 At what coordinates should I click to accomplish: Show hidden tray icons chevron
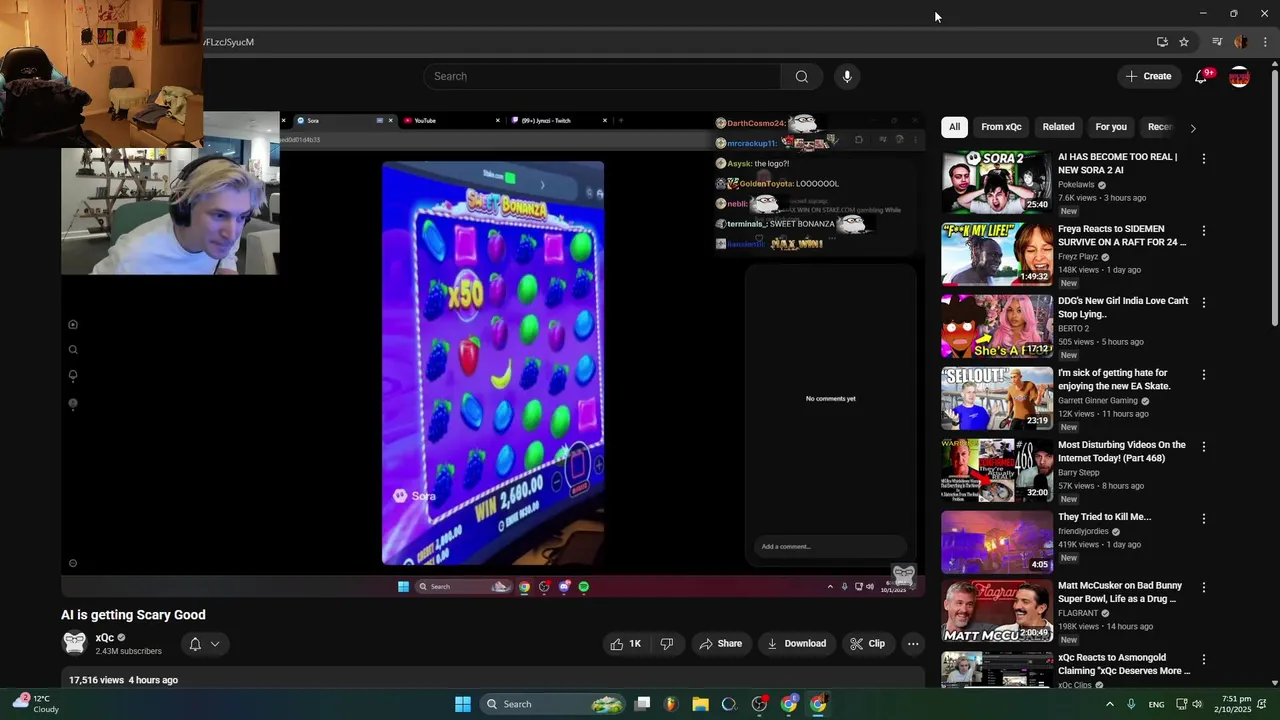[x=1109, y=704]
